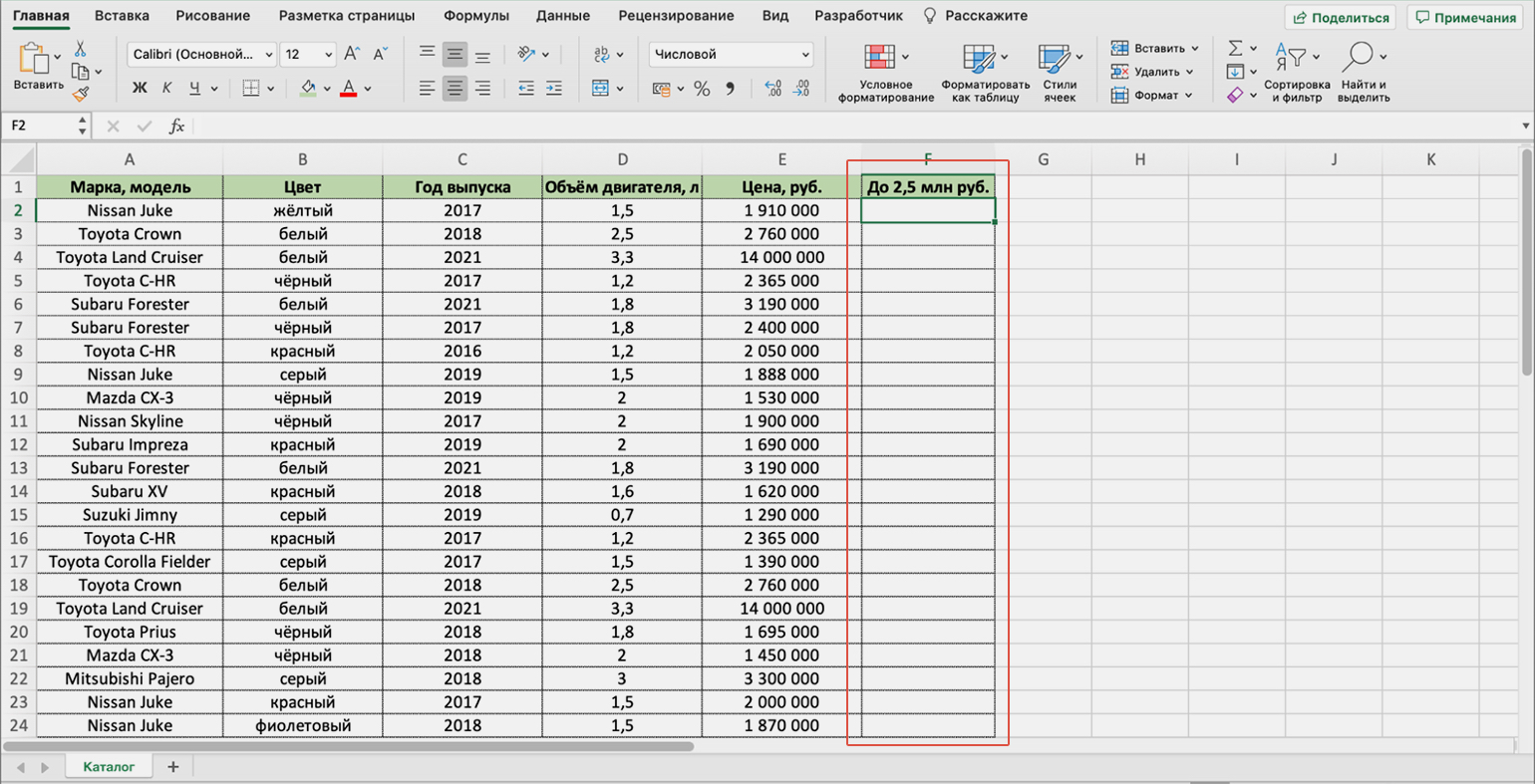Open Сортировка и фильтр tool
This screenshot has height=784, width=1535.
coord(1296,73)
